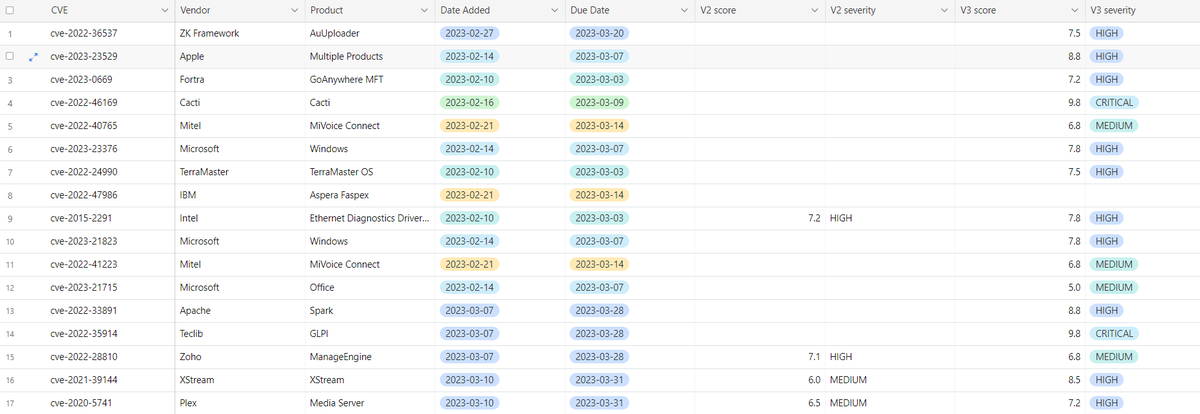This screenshot has height=414, width=1200.
Task: Click the Apache vendor cell
Action: tap(240, 310)
